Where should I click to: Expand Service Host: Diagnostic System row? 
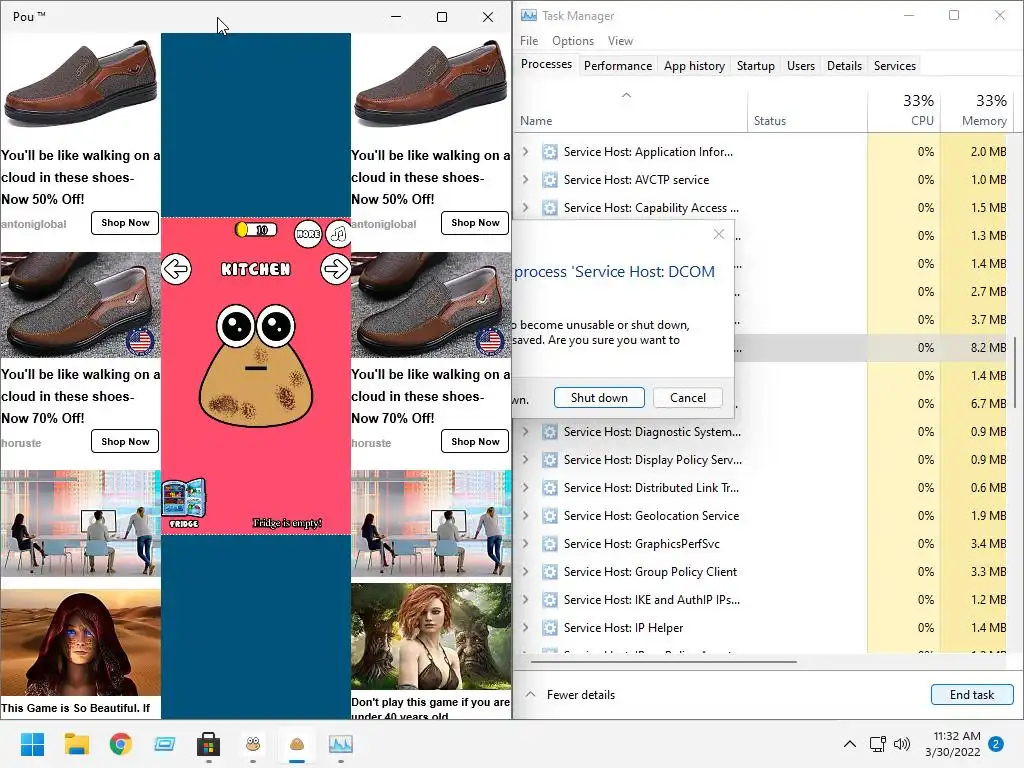526,432
